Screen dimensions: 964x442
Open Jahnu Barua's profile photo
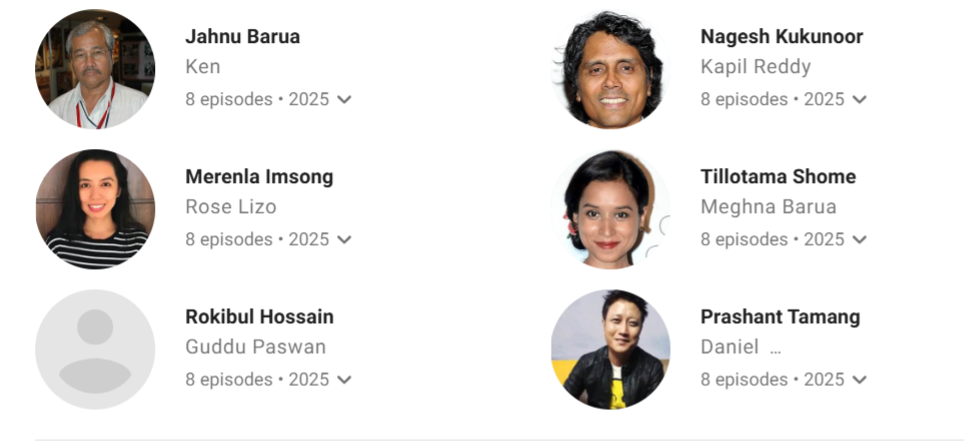pos(95,69)
